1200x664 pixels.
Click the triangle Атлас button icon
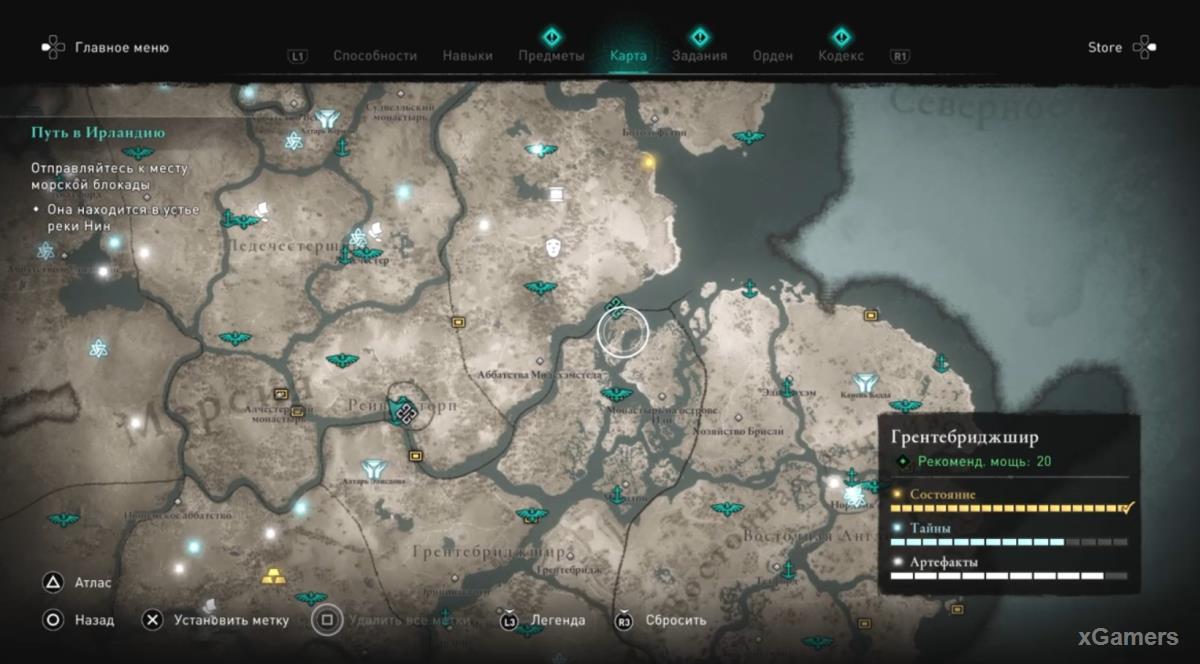coord(52,582)
